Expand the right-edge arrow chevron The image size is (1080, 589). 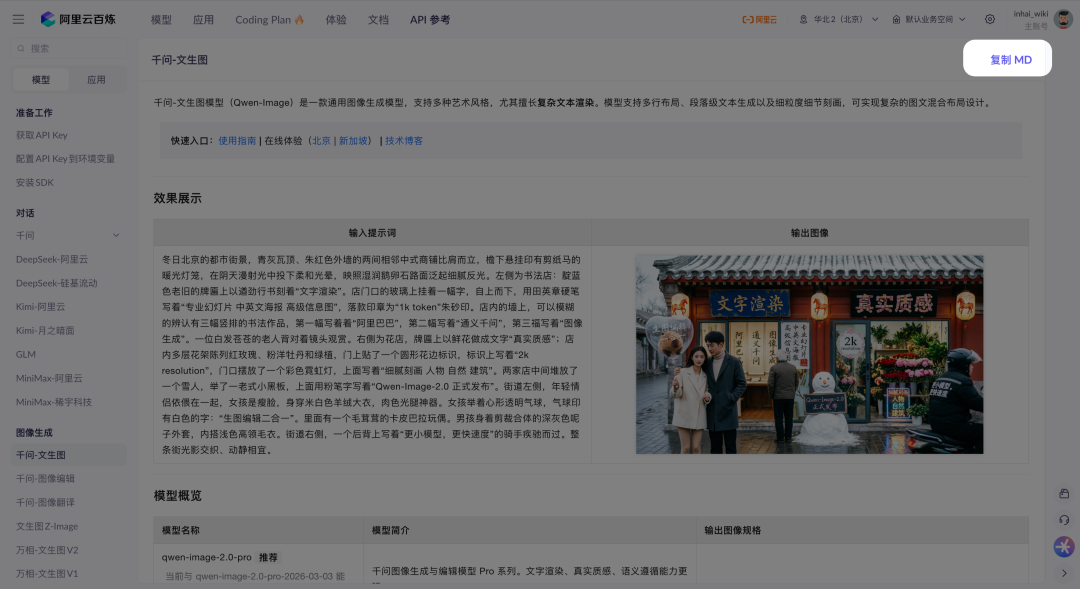(x=1064, y=573)
